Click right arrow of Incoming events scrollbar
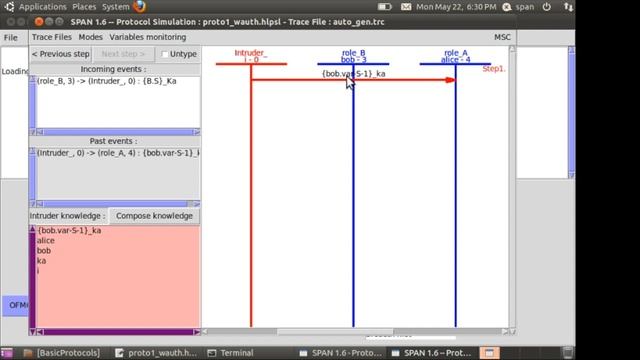 pos(196,132)
